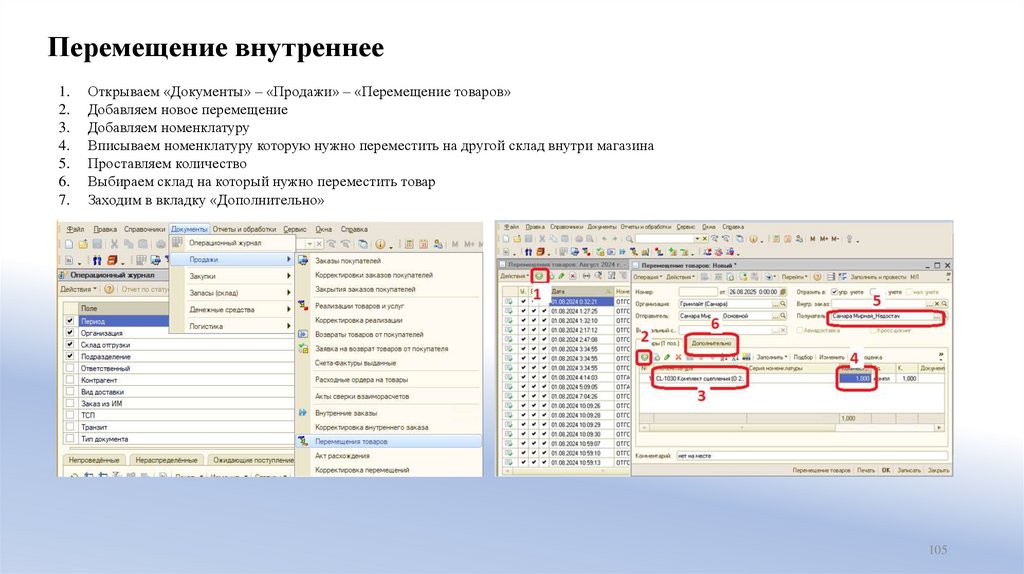This screenshot has height=574, width=1024.
Task: Click pencil edit icon above the nomenclature table
Action: [667, 357]
